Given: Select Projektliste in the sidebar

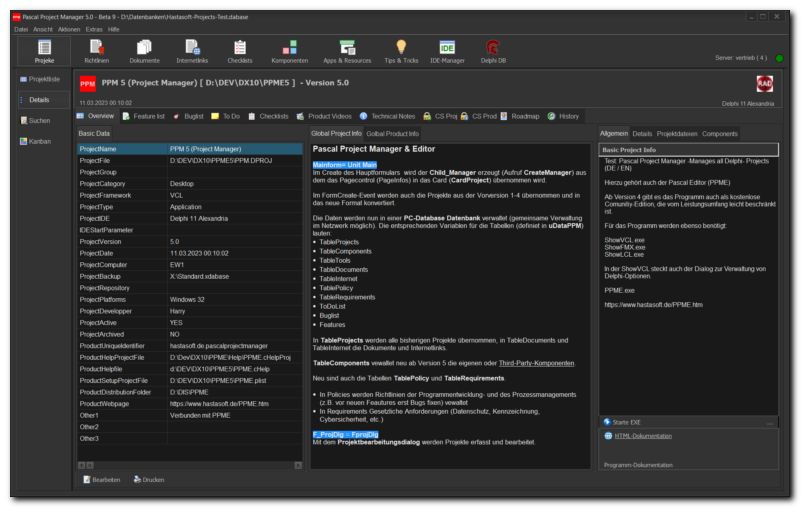Looking at the screenshot, I should coord(40,79).
